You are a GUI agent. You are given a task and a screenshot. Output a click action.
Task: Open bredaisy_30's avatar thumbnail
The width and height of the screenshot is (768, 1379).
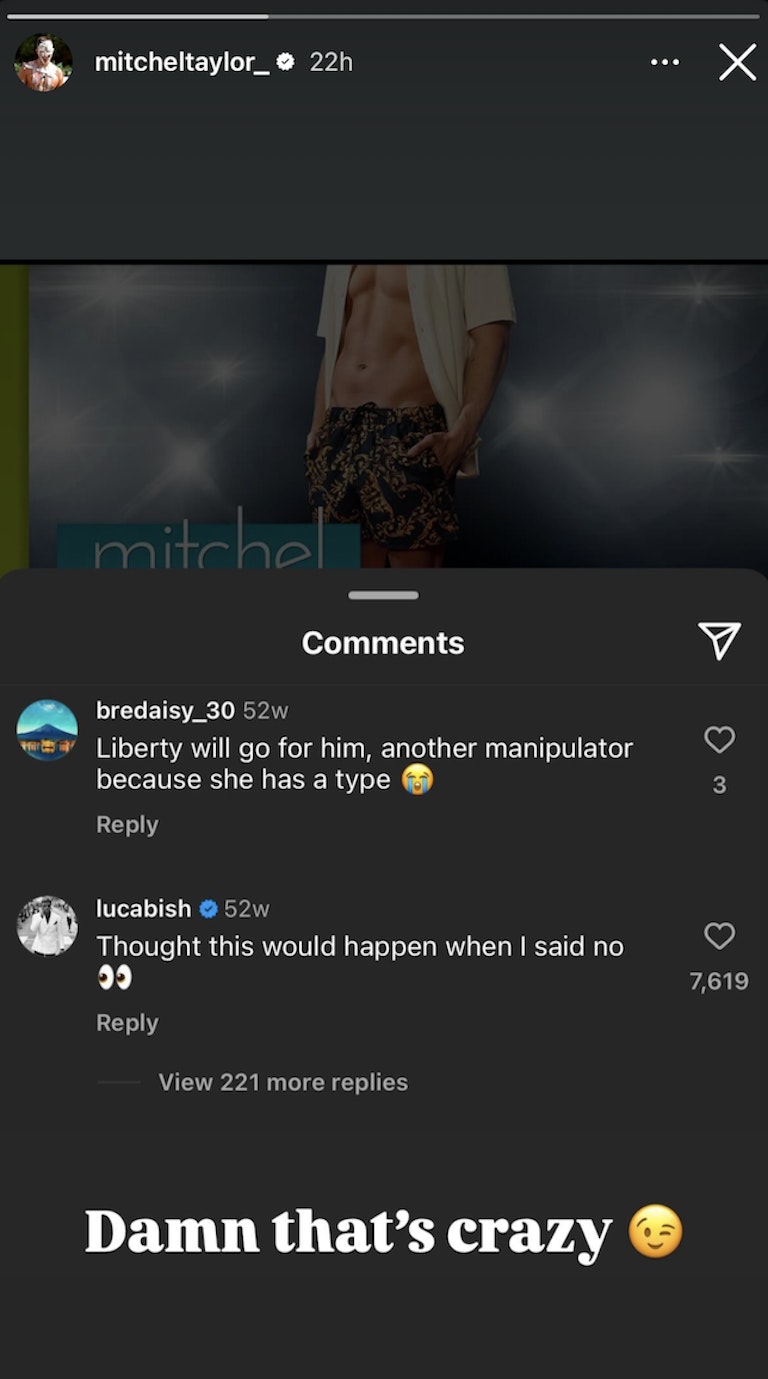[x=47, y=730]
